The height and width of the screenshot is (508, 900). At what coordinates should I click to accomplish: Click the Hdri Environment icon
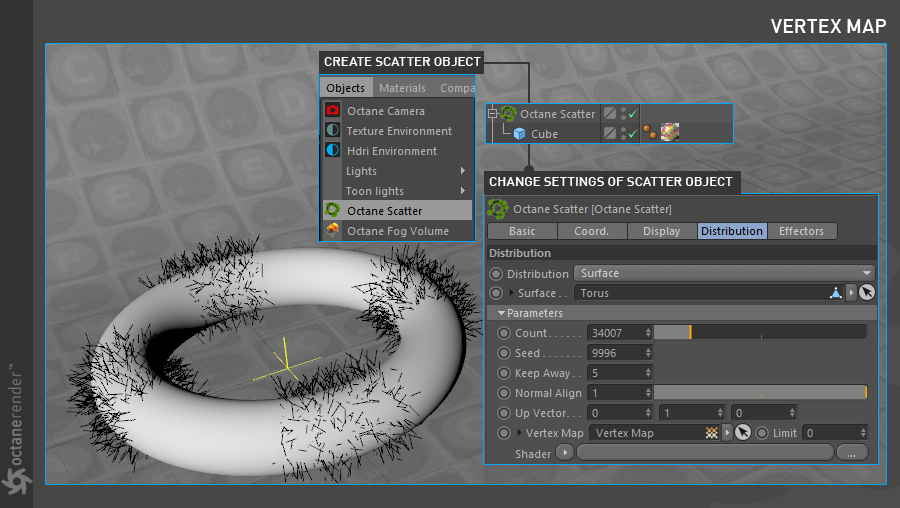click(x=333, y=151)
